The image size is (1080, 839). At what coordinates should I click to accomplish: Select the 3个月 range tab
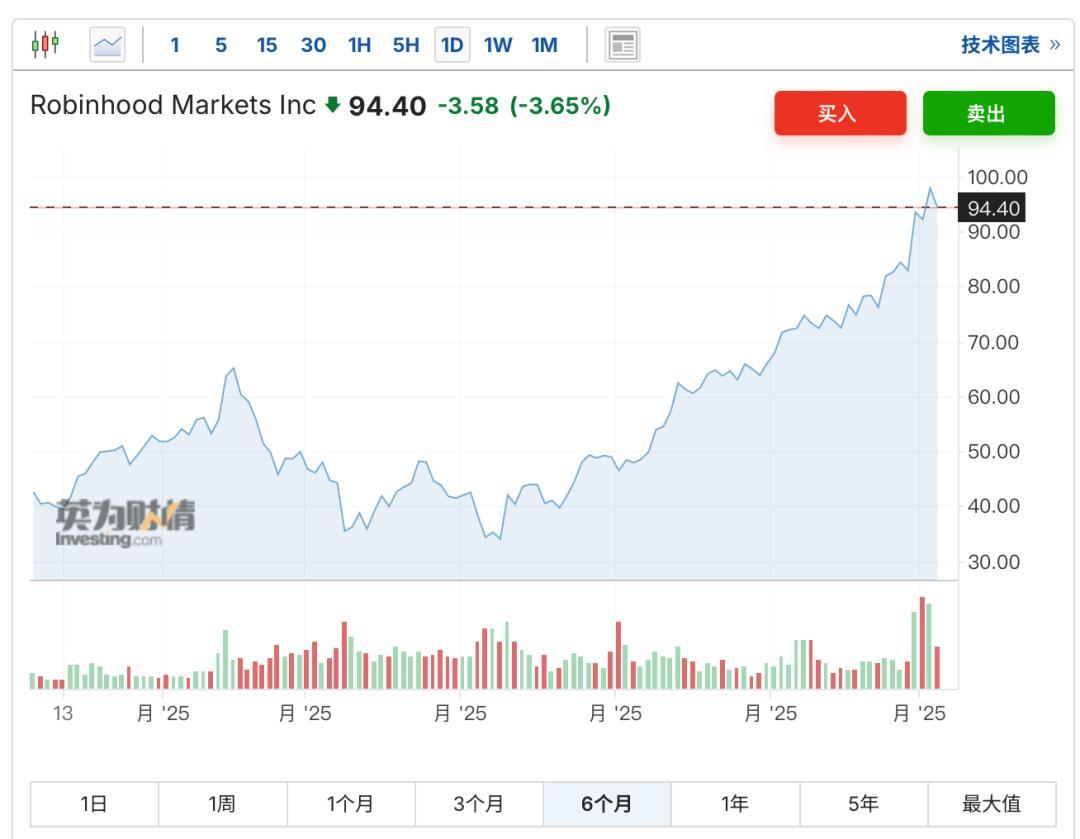(479, 804)
